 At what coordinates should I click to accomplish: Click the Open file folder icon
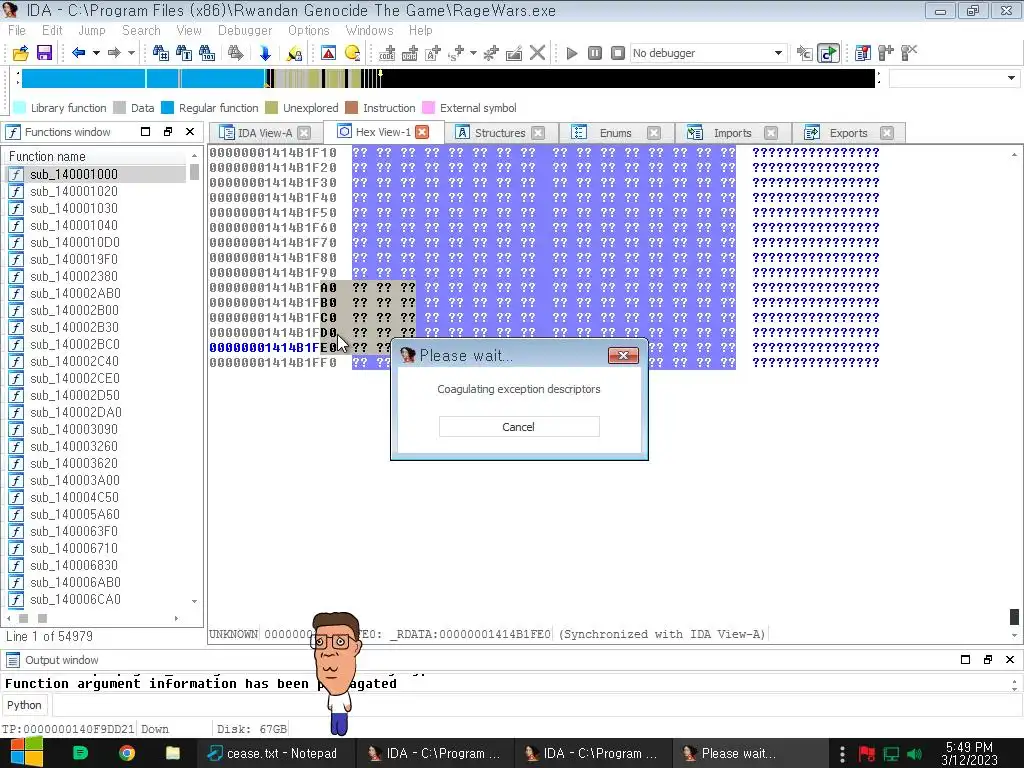[x=20, y=53]
